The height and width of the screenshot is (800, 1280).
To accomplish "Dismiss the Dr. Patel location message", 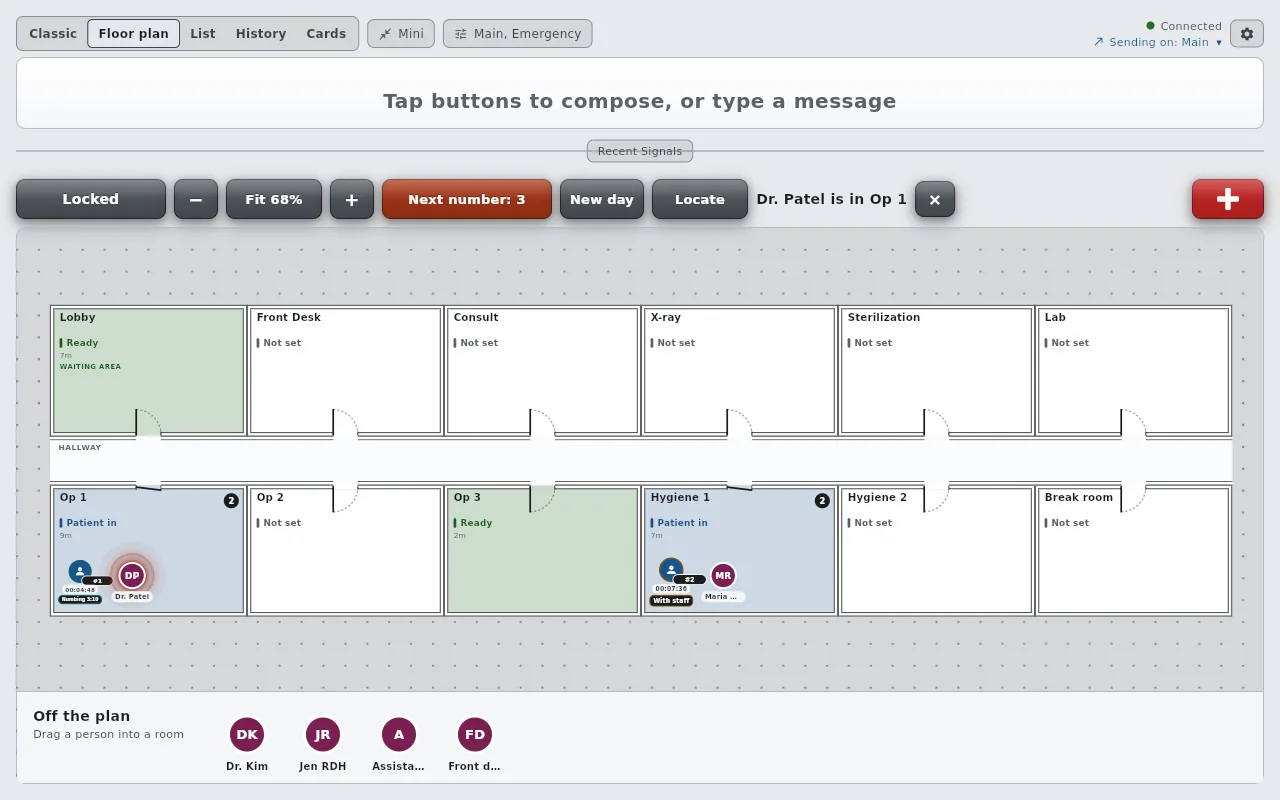I will pos(935,199).
